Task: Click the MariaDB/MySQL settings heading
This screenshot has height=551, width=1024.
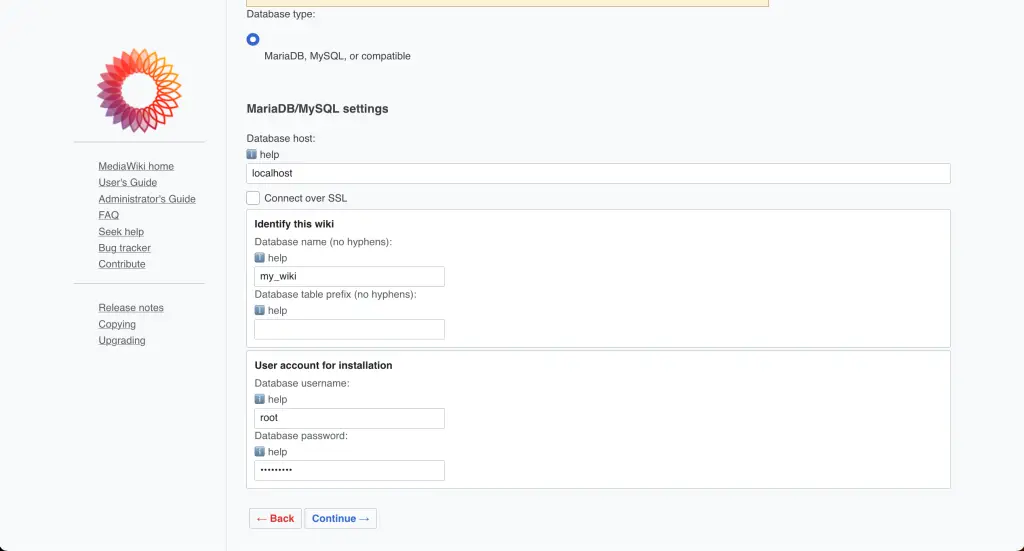Action: point(317,109)
